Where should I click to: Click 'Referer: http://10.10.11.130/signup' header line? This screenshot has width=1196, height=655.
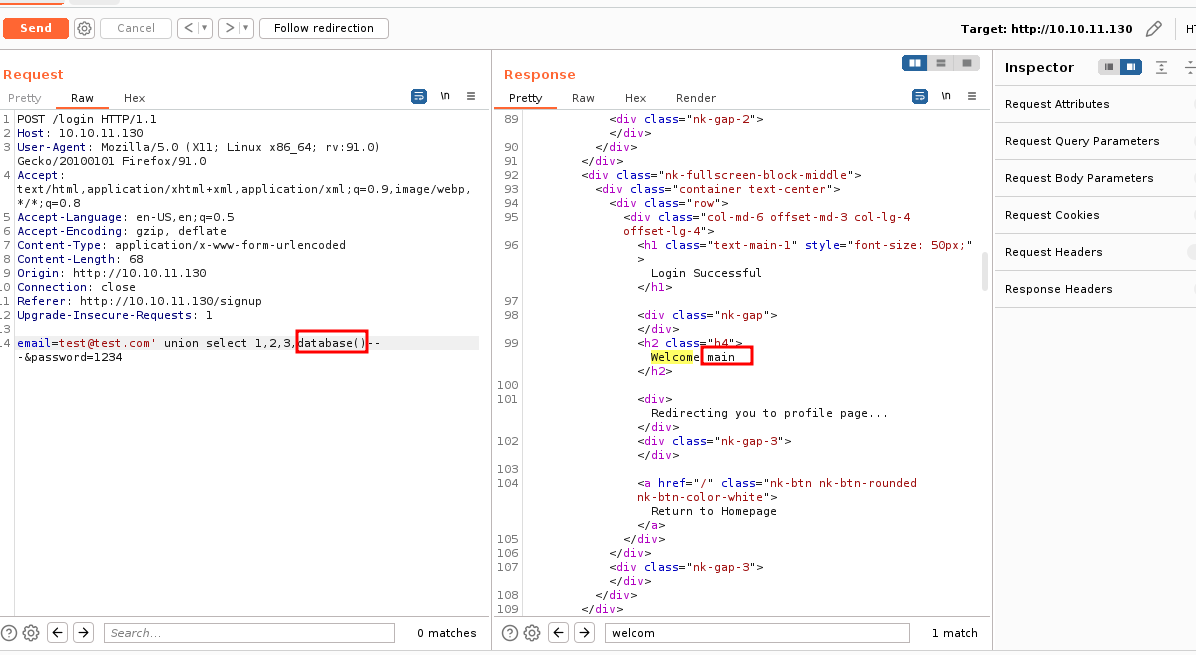coord(139,301)
